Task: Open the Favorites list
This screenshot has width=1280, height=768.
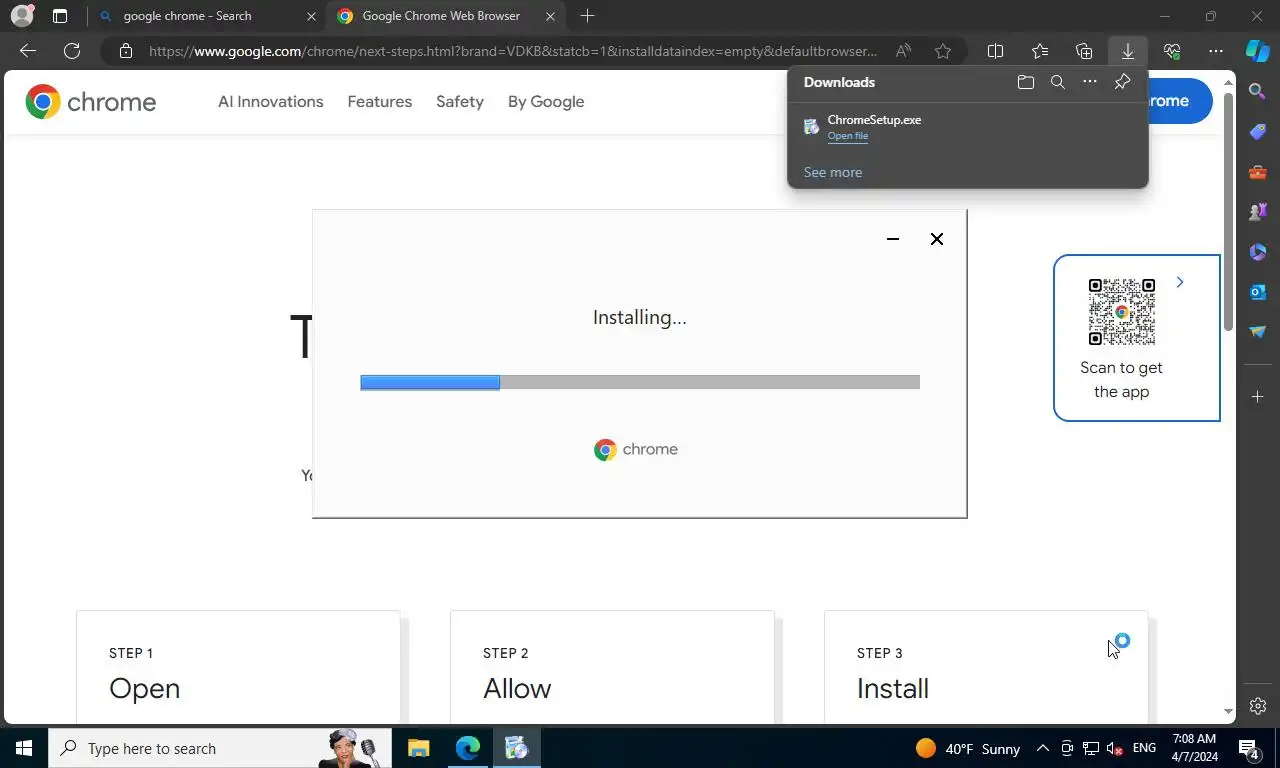Action: pos(1040,51)
